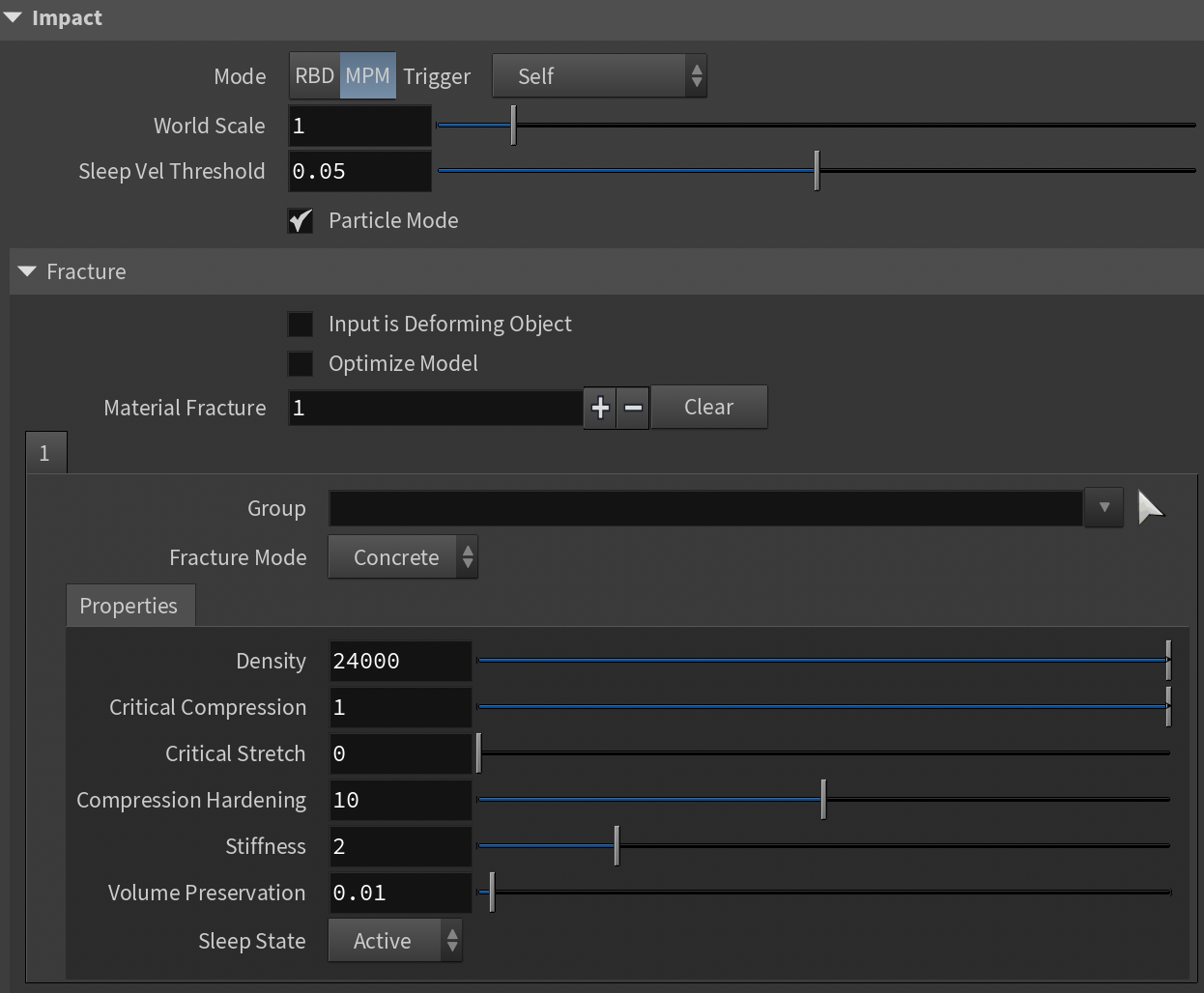Click the plus icon to add Material Fracture
The height and width of the screenshot is (993, 1204).
tap(600, 408)
